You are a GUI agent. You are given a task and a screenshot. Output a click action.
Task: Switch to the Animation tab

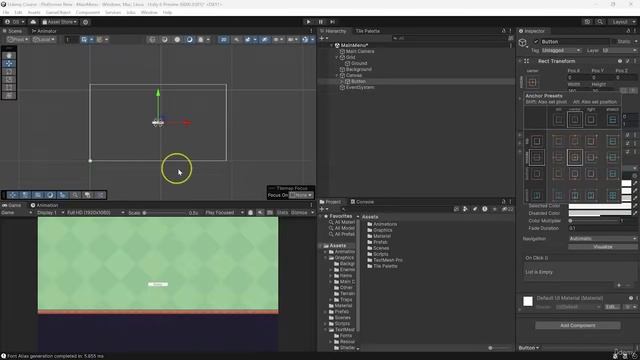pyautogui.click(x=45, y=205)
